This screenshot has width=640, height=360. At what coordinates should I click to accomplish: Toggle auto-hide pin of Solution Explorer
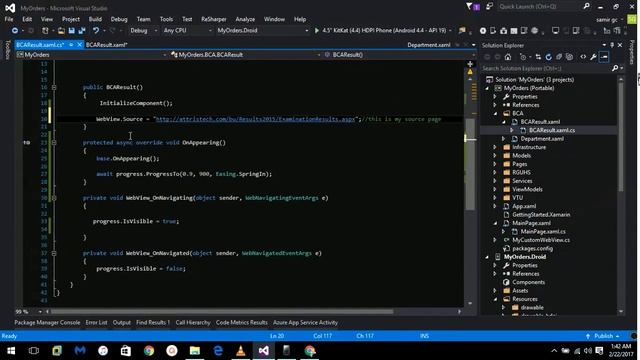[612, 45]
